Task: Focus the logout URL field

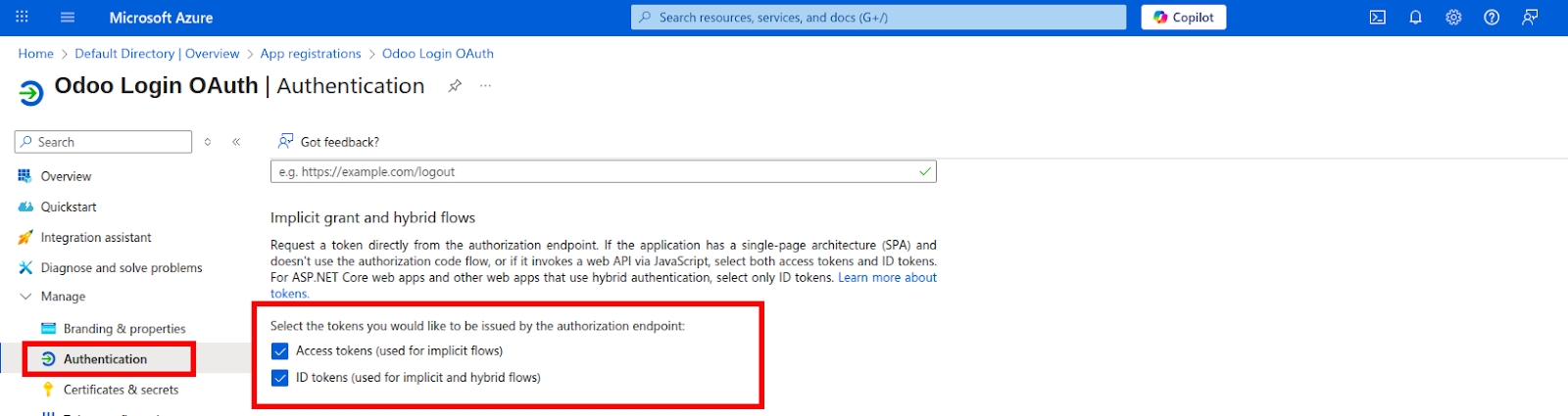Action: point(603,171)
